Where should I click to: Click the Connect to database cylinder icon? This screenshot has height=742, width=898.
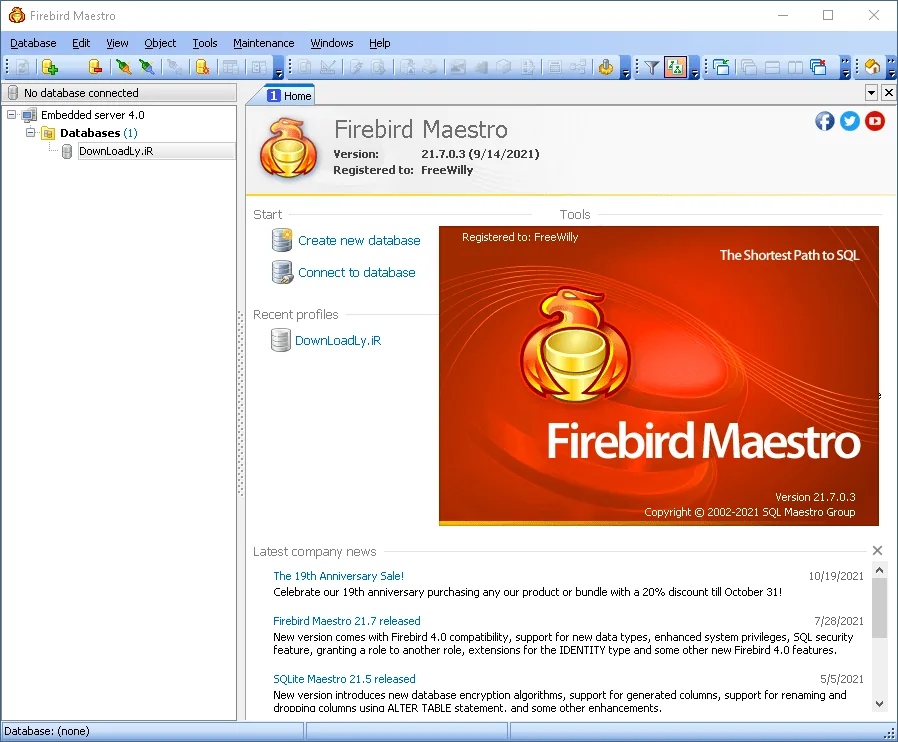[x=282, y=273]
